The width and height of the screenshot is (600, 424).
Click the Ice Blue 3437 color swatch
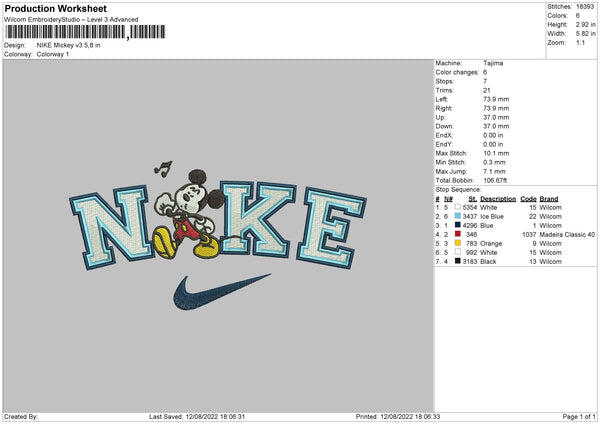click(x=457, y=216)
